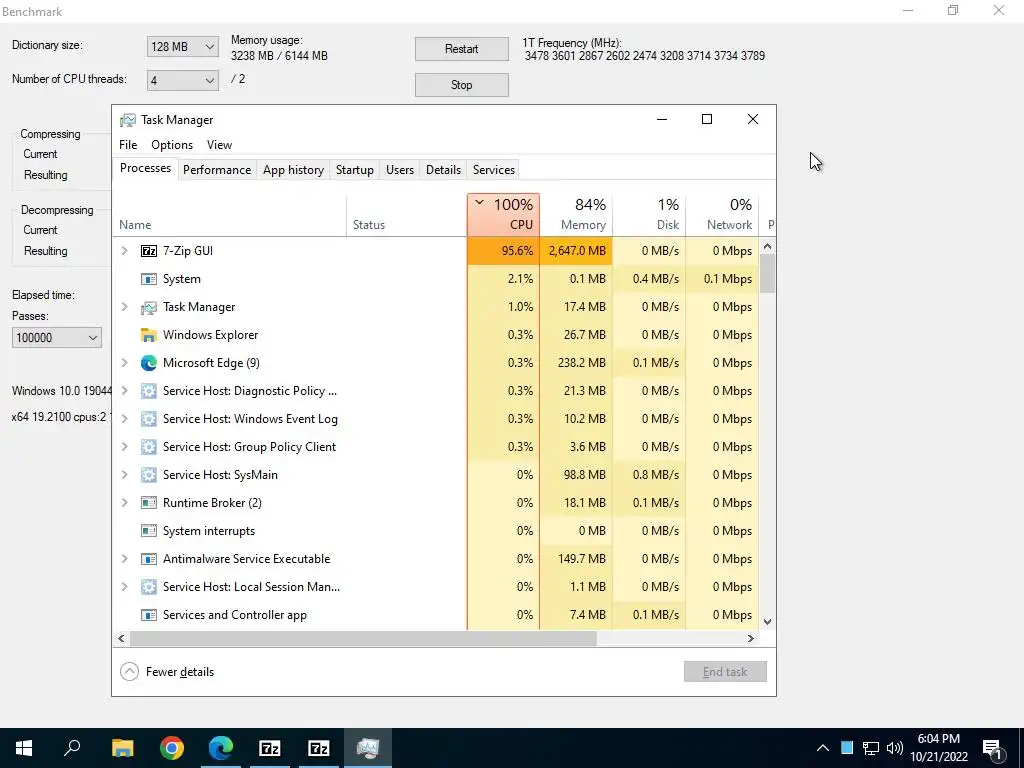Image resolution: width=1024 pixels, height=768 pixels.
Task: Click the System interrupts process icon
Action: click(149, 531)
